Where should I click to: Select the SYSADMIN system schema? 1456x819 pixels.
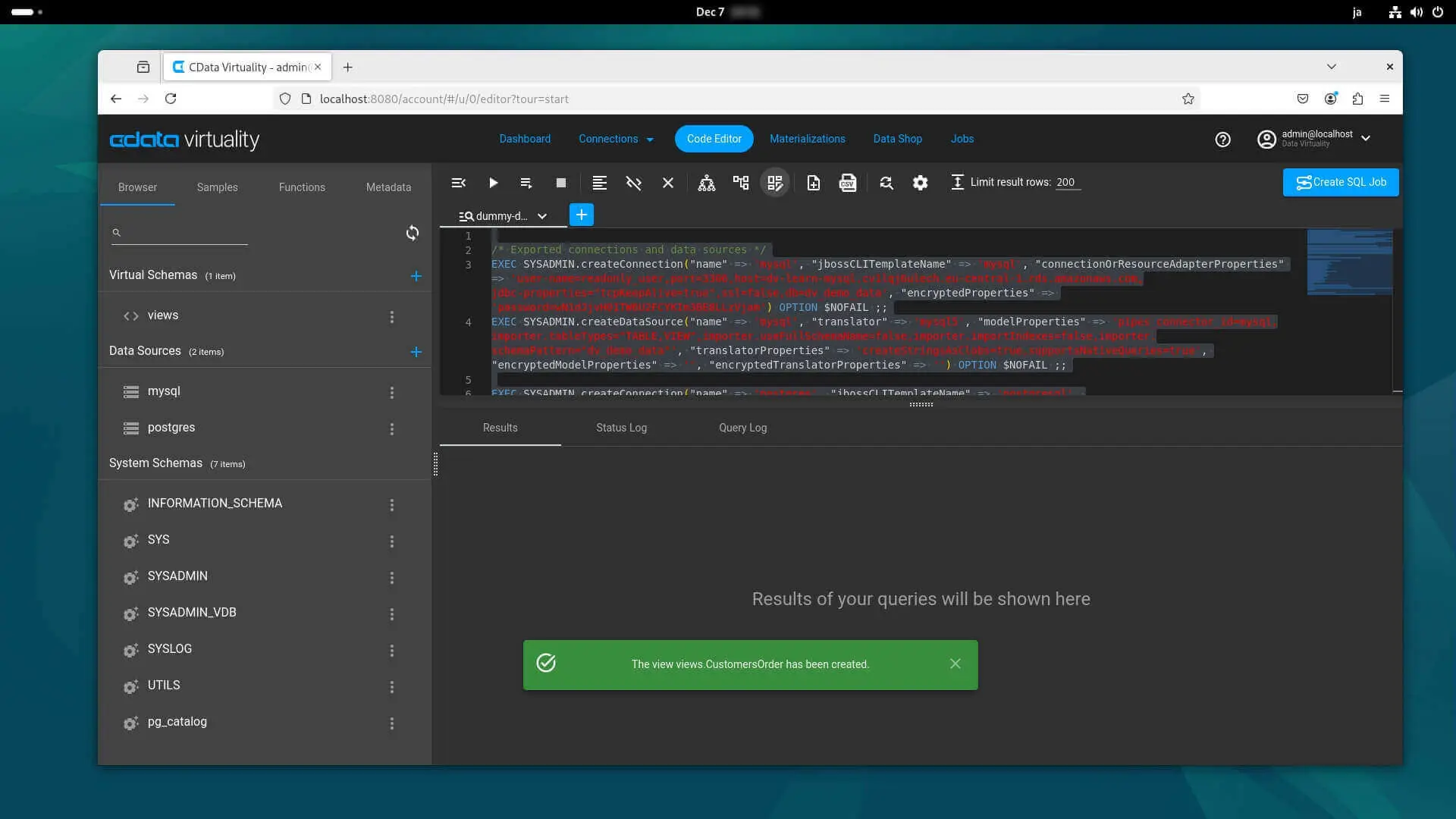click(x=177, y=576)
